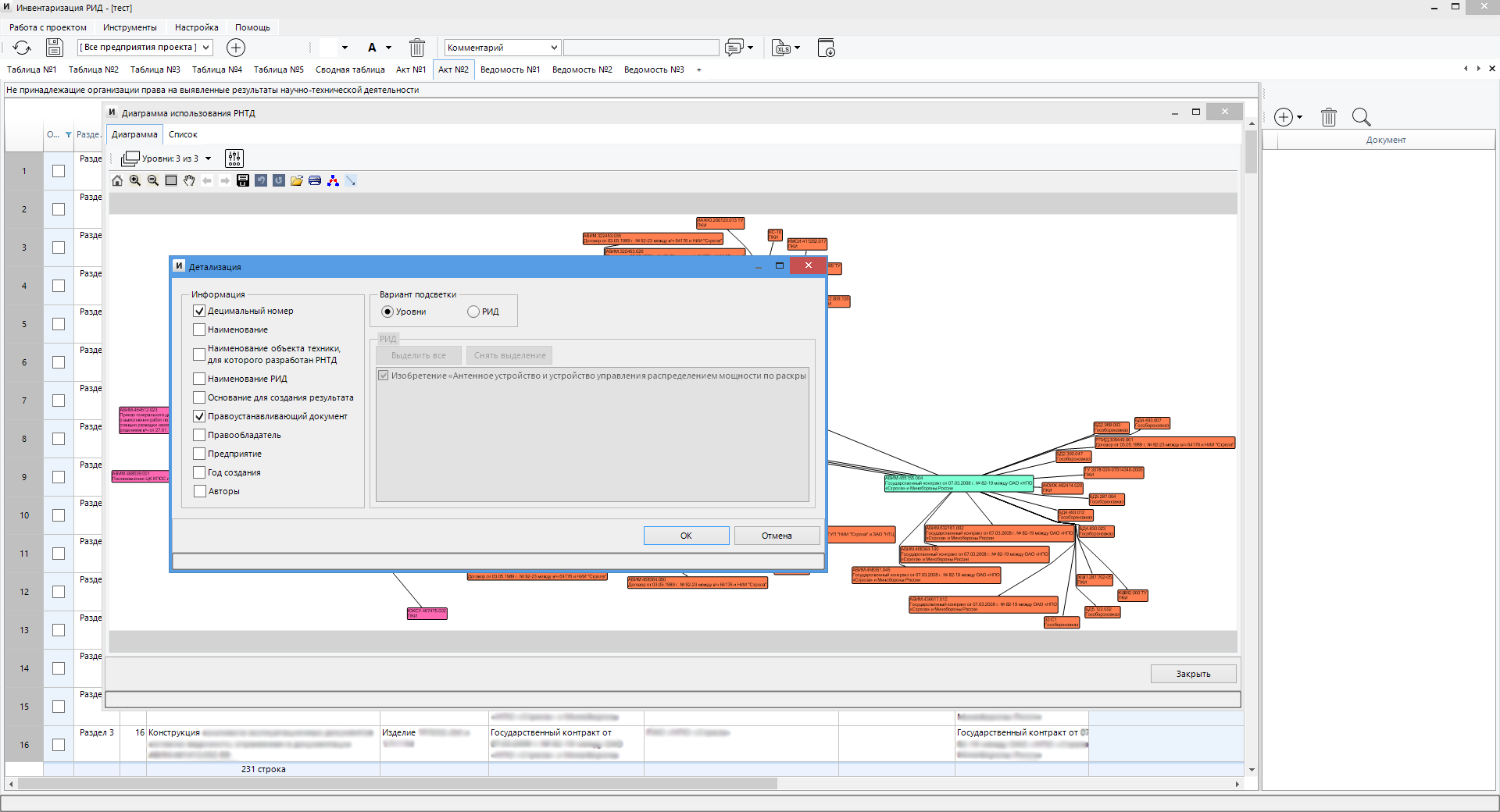
Task: Click the diagram home view icon
Action: click(117, 180)
